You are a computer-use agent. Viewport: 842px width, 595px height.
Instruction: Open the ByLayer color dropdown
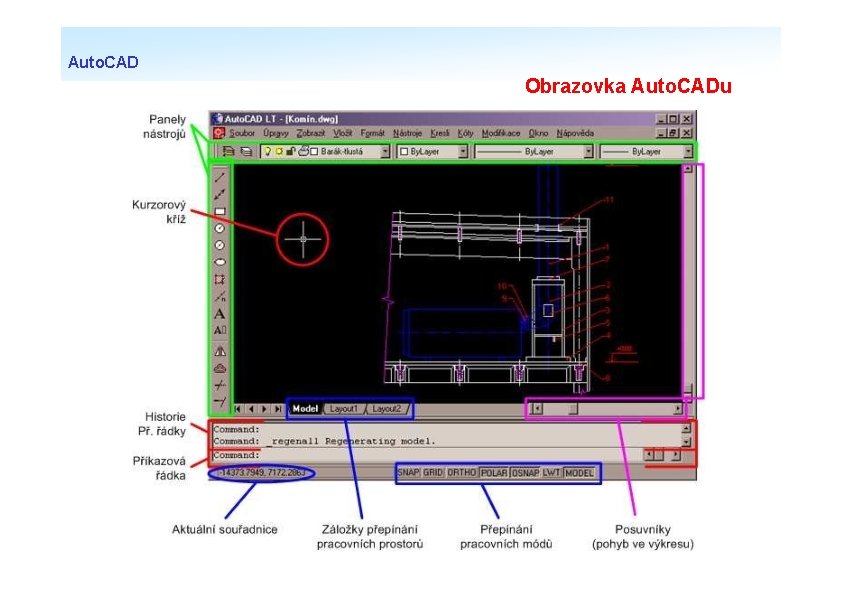click(x=463, y=152)
